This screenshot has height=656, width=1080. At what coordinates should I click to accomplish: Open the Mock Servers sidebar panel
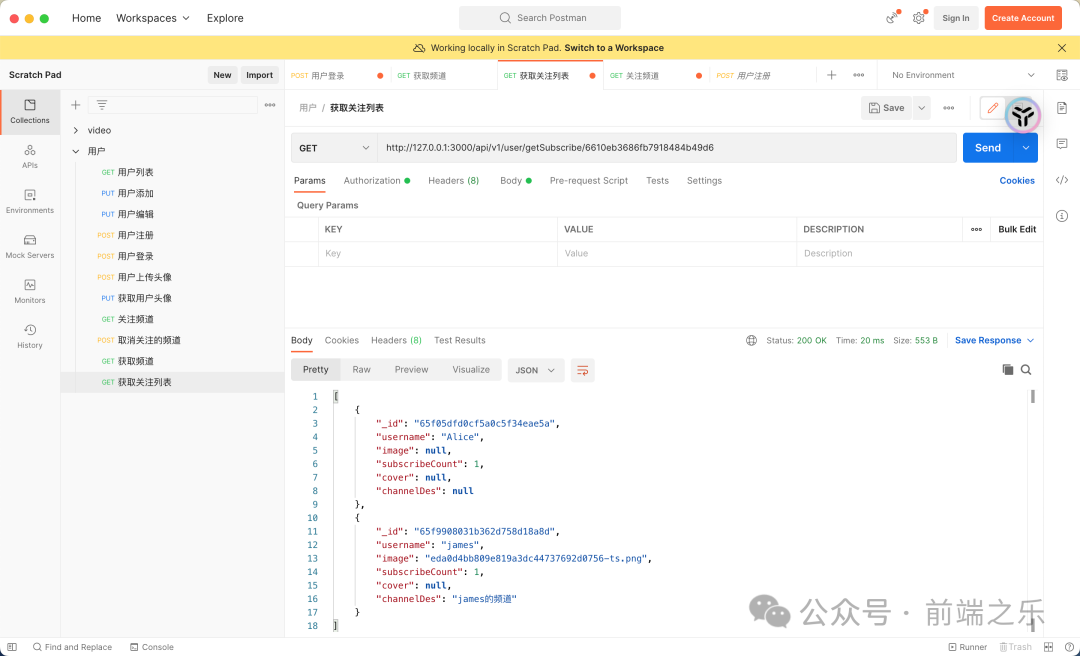point(30,247)
